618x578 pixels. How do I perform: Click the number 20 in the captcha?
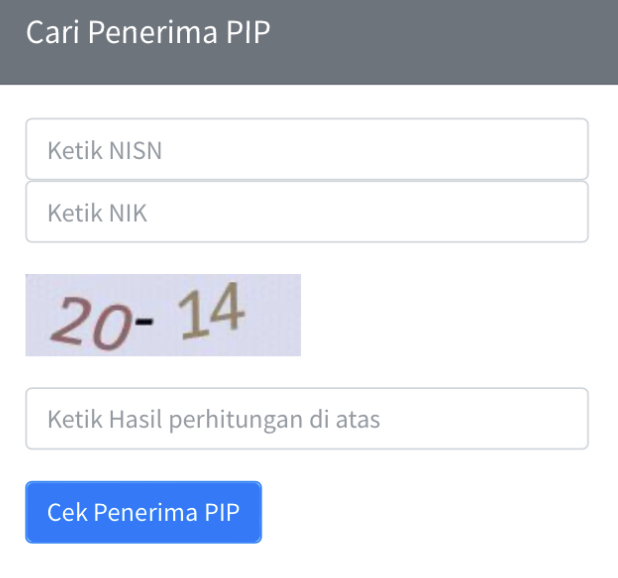click(x=91, y=323)
